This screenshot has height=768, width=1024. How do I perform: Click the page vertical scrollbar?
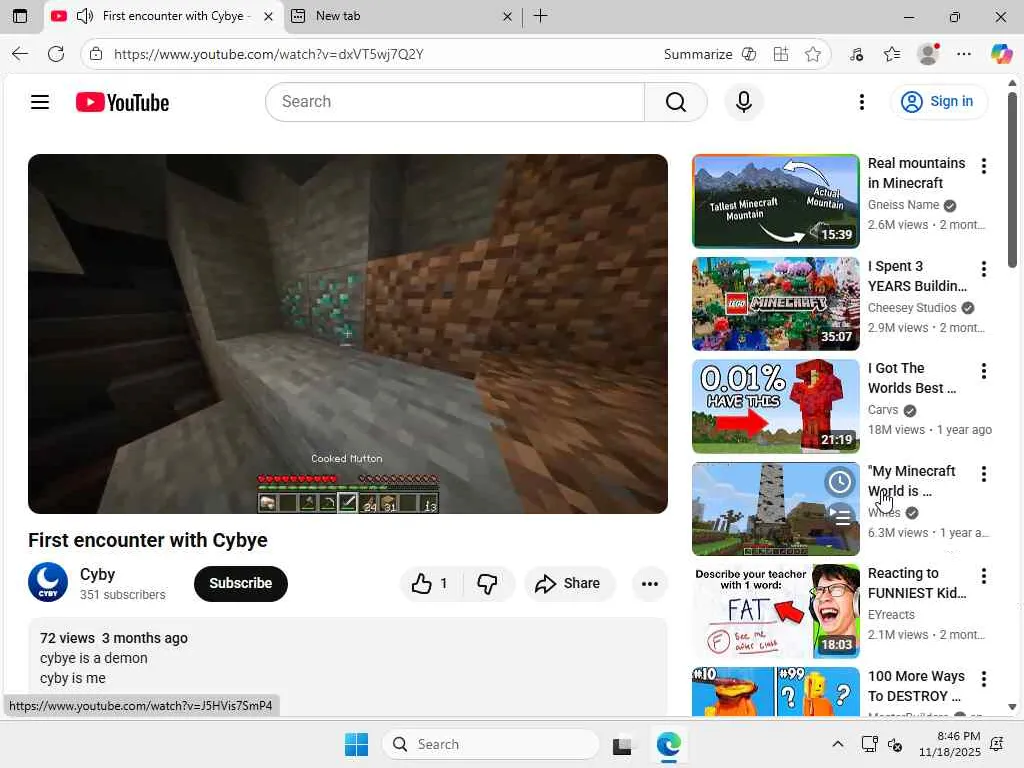point(1012,180)
